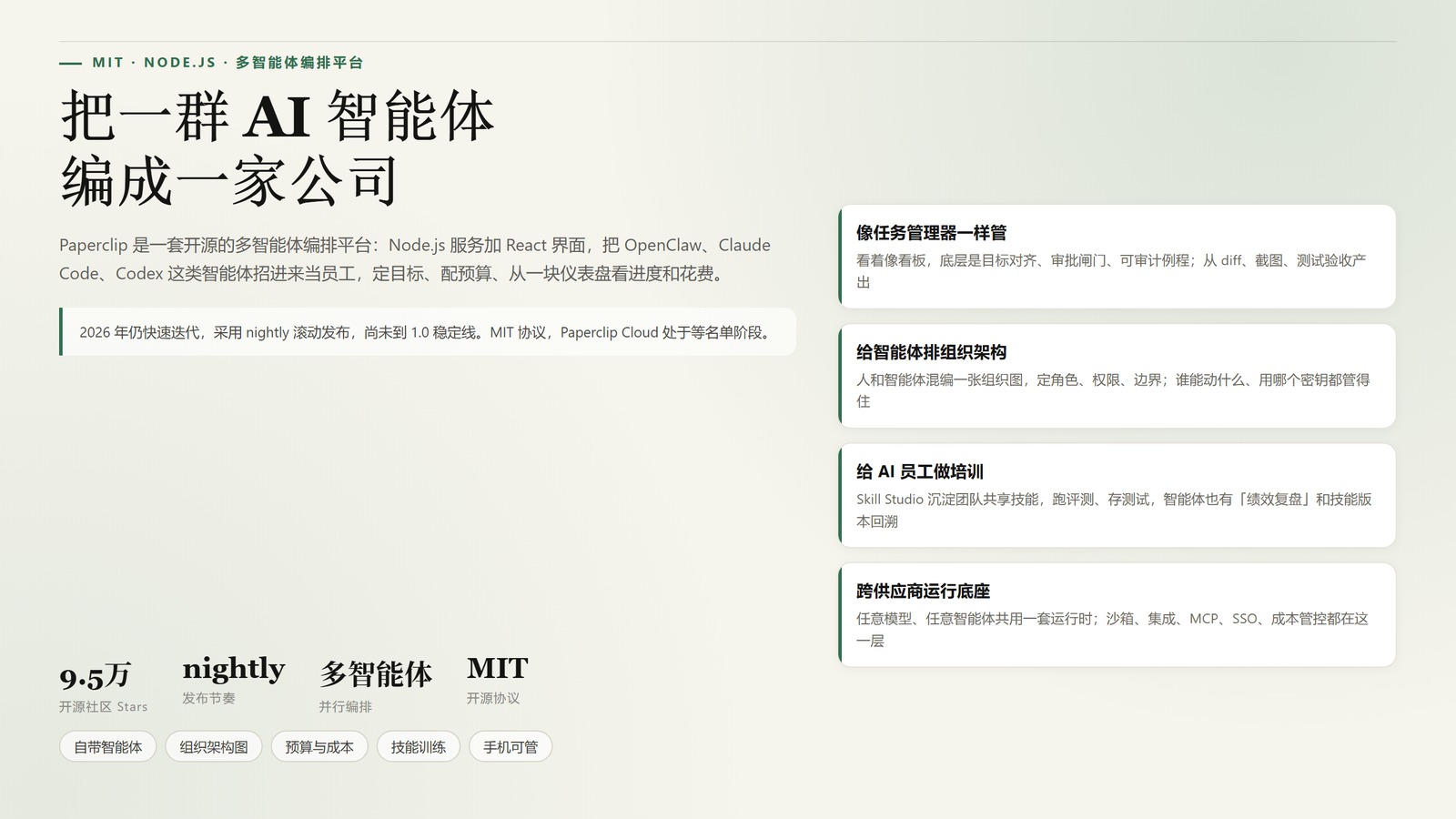This screenshot has width=1456, height=819.
Task: Click the headline line 编成一家公司
Action: tap(229, 180)
